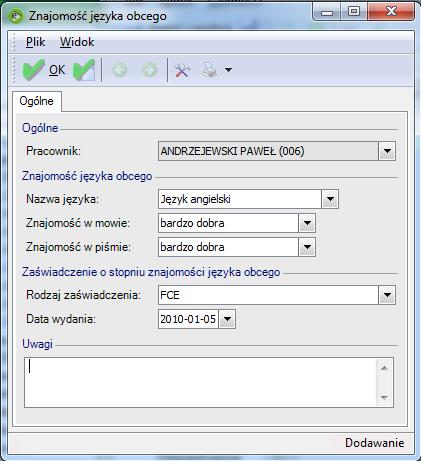Image resolution: width=421 pixels, height=461 pixels.
Task: Expand the printer options arrow
Action: (228, 70)
